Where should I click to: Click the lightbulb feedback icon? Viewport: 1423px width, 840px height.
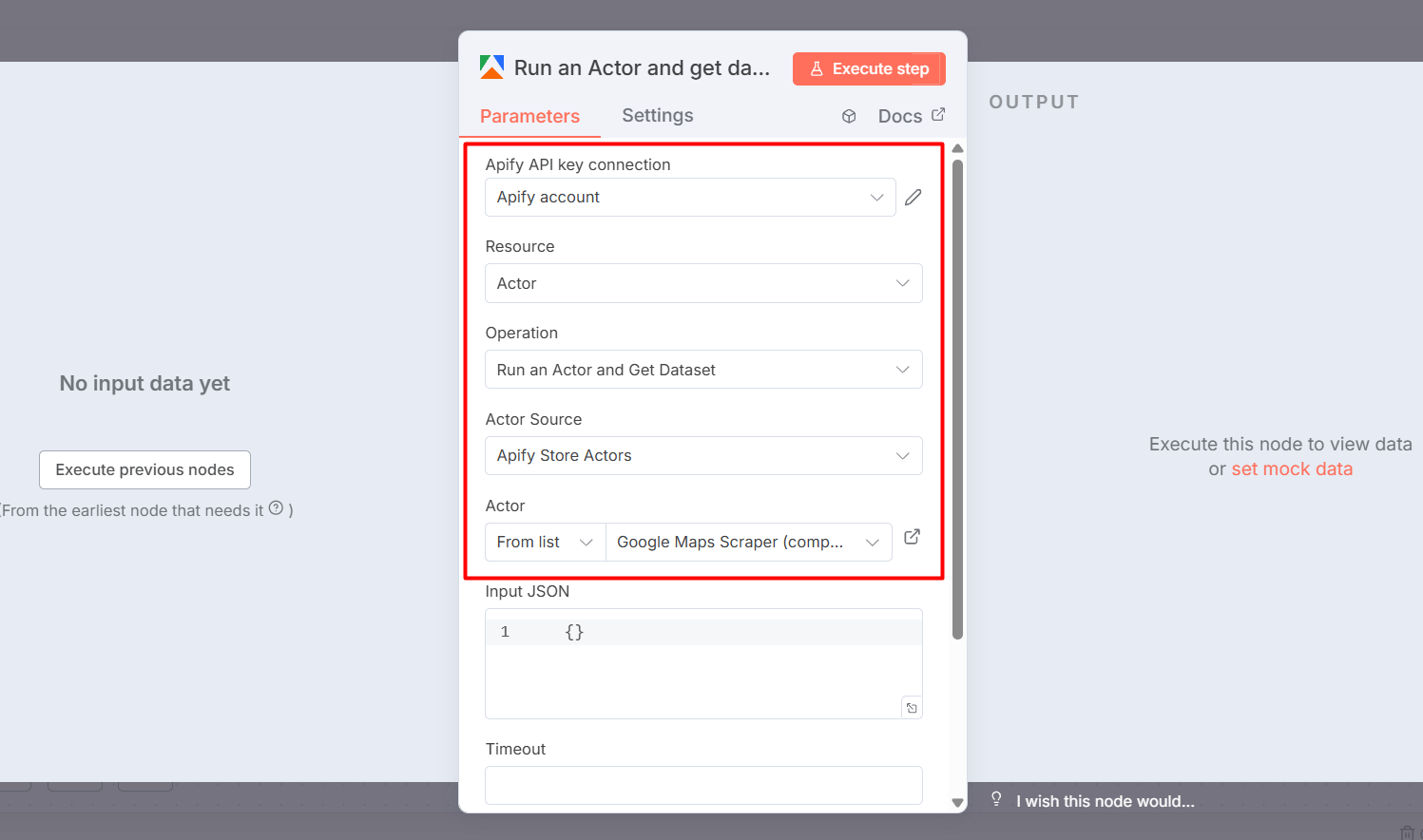(996, 799)
